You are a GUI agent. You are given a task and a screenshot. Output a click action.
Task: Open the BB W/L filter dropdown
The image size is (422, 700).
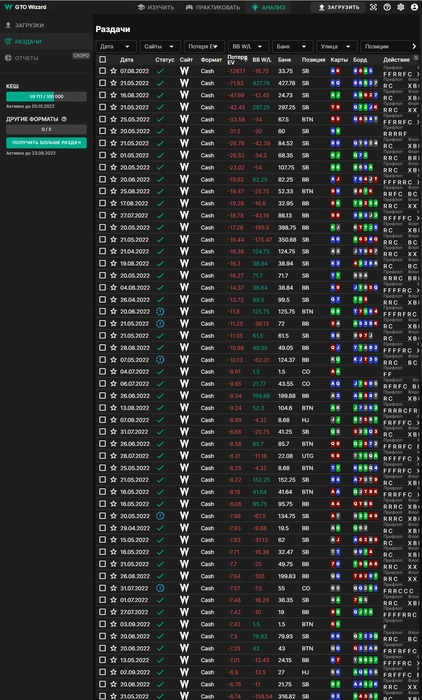(248, 46)
